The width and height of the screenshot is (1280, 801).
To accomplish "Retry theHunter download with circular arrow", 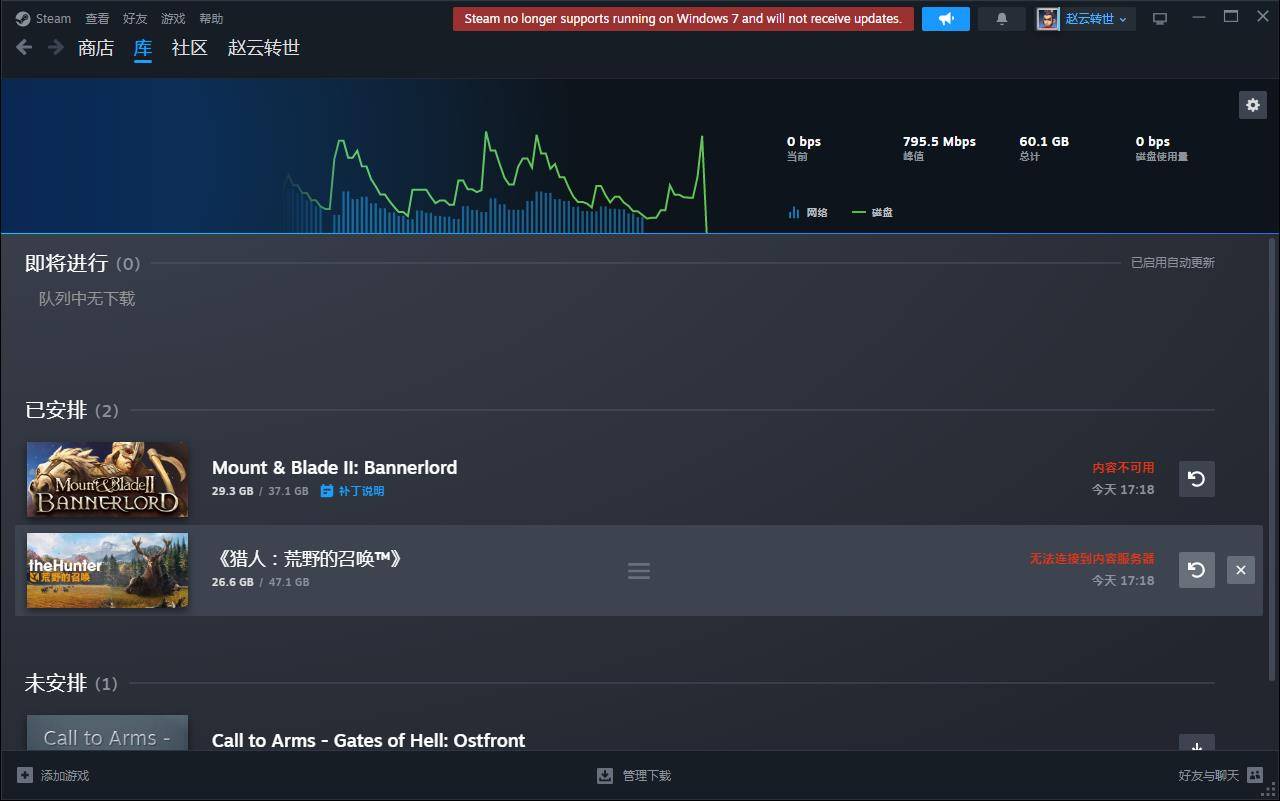I will coord(1196,570).
